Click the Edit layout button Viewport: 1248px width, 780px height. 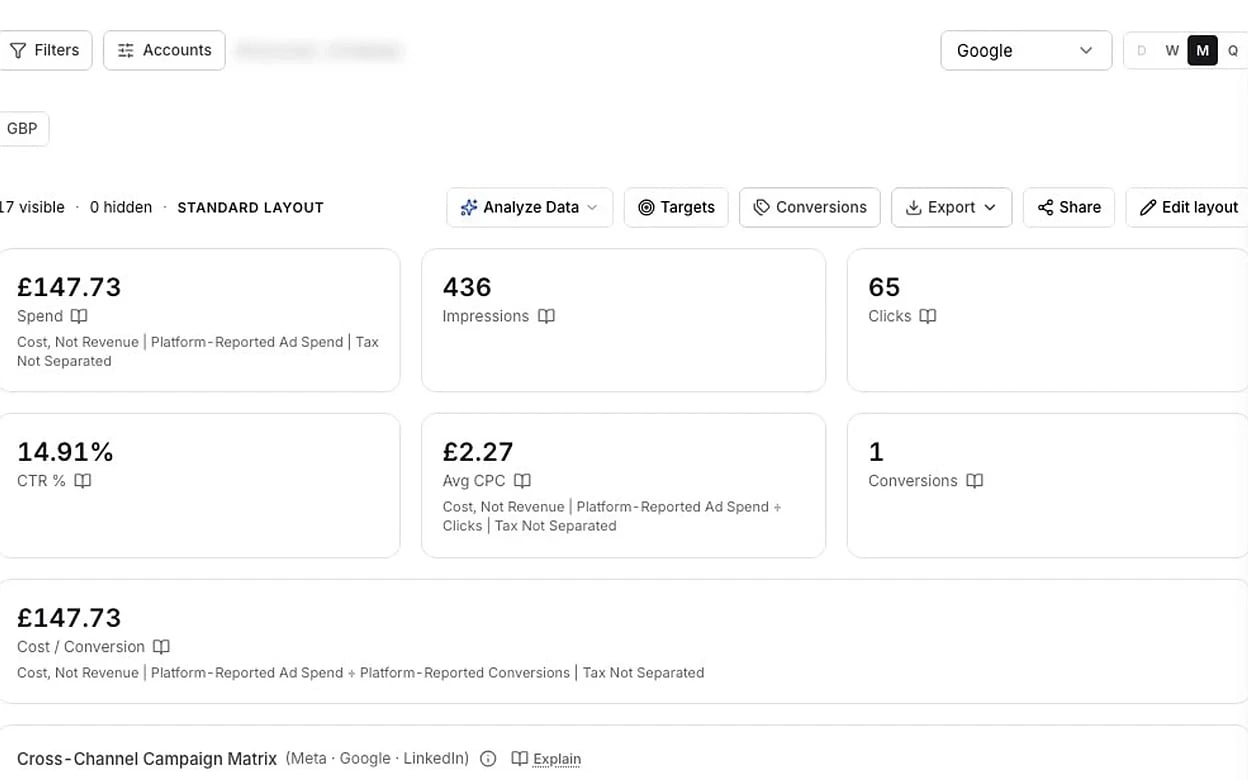(x=1188, y=207)
